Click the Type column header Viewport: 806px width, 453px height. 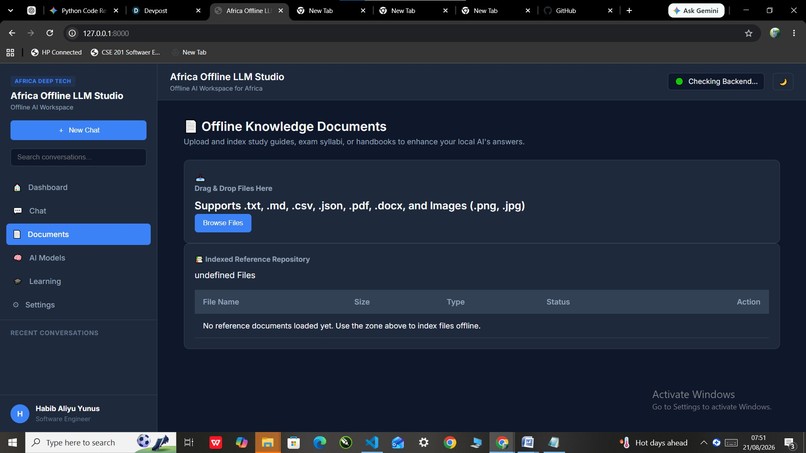click(455, 302)
